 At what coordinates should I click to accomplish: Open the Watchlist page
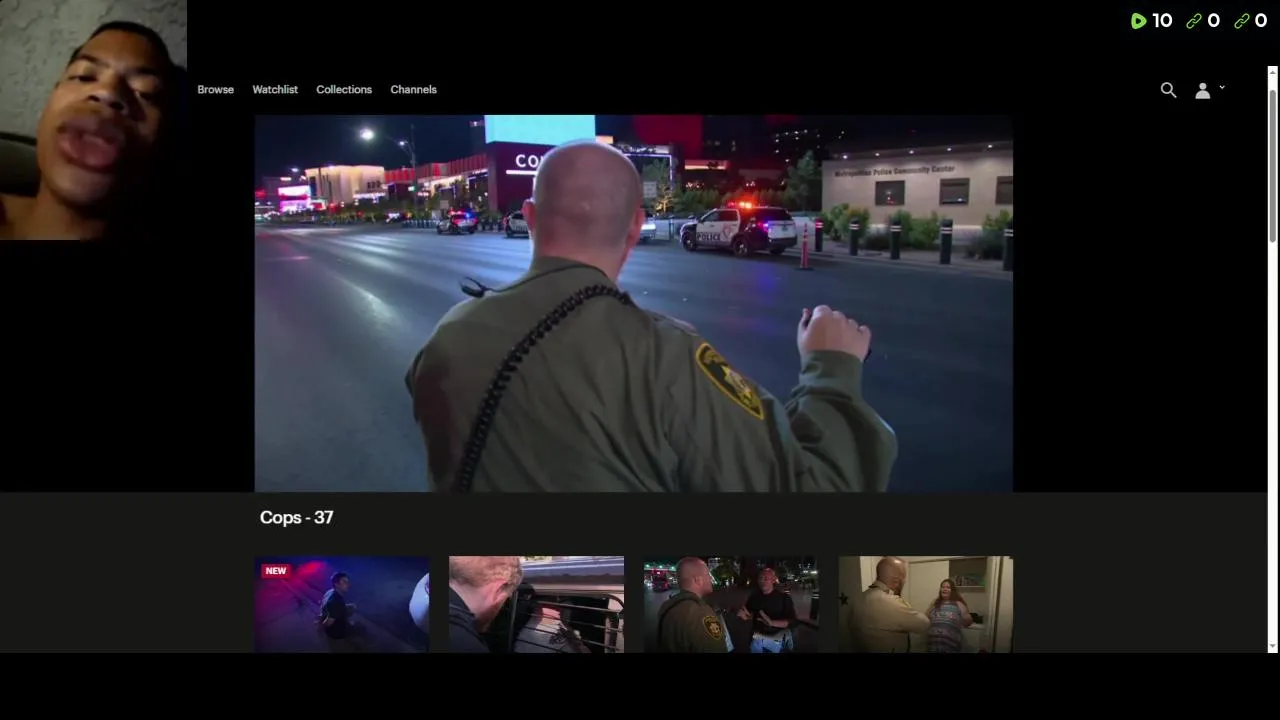(275, 90)
